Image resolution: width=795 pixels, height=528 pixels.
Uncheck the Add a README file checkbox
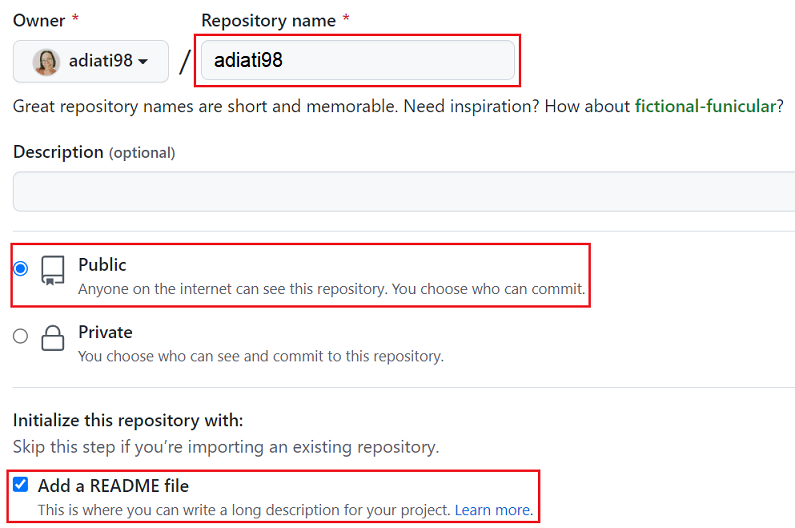21,485
